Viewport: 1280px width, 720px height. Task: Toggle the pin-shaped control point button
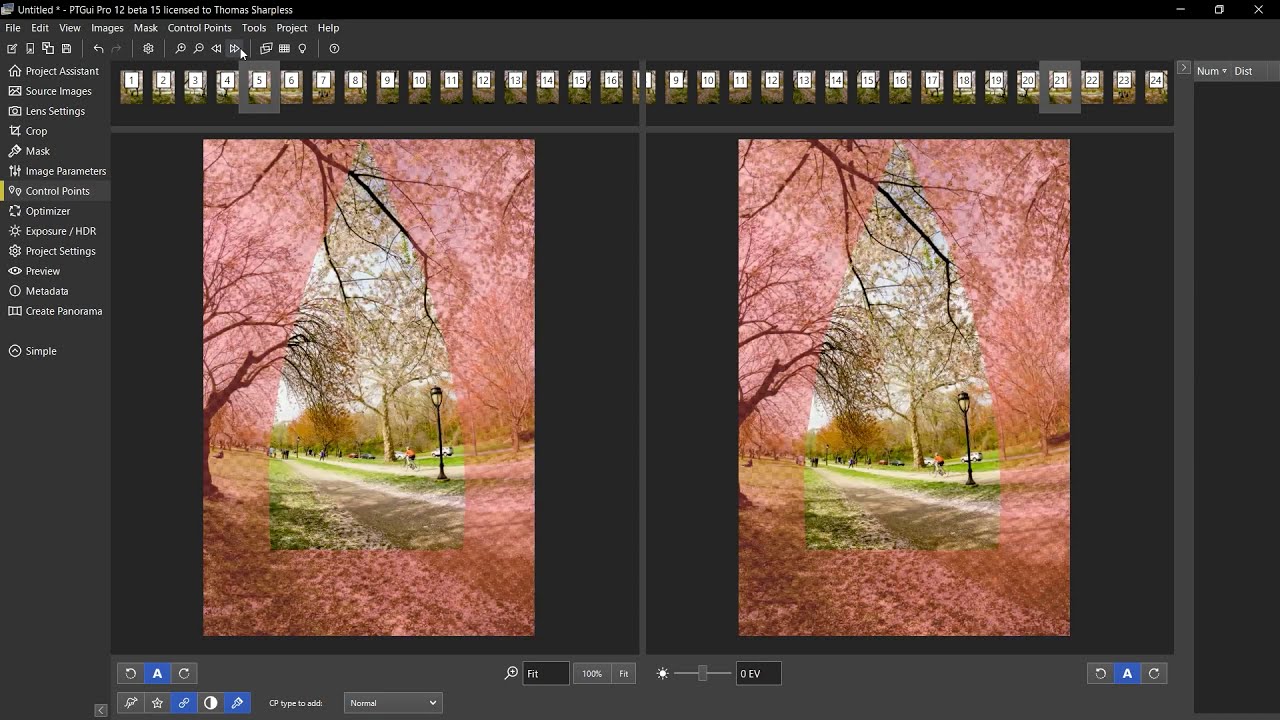tap(130, 703)
